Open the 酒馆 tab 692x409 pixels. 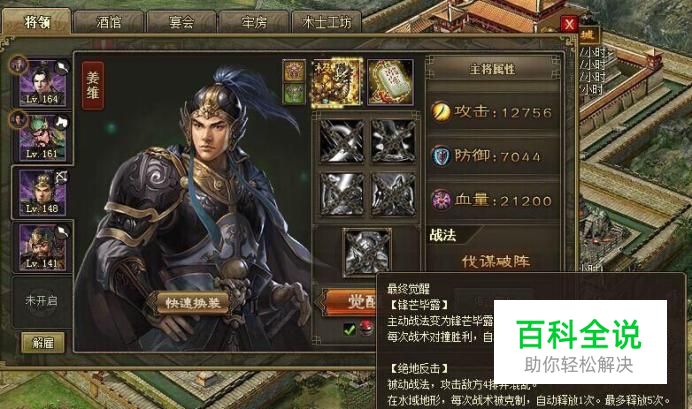coord(109,22)
